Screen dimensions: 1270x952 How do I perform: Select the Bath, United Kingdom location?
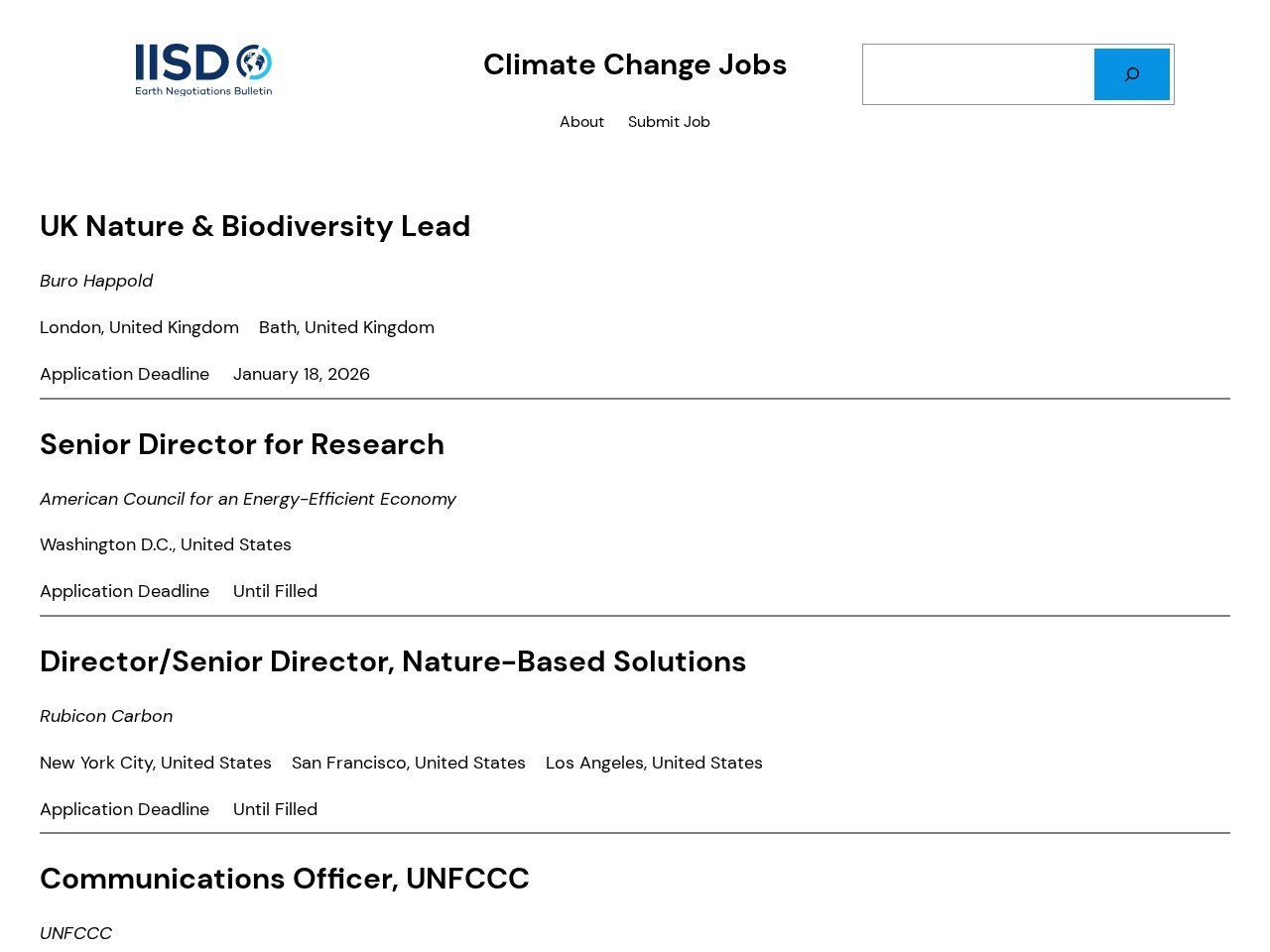pyautogui.click(x=346, y=327)
